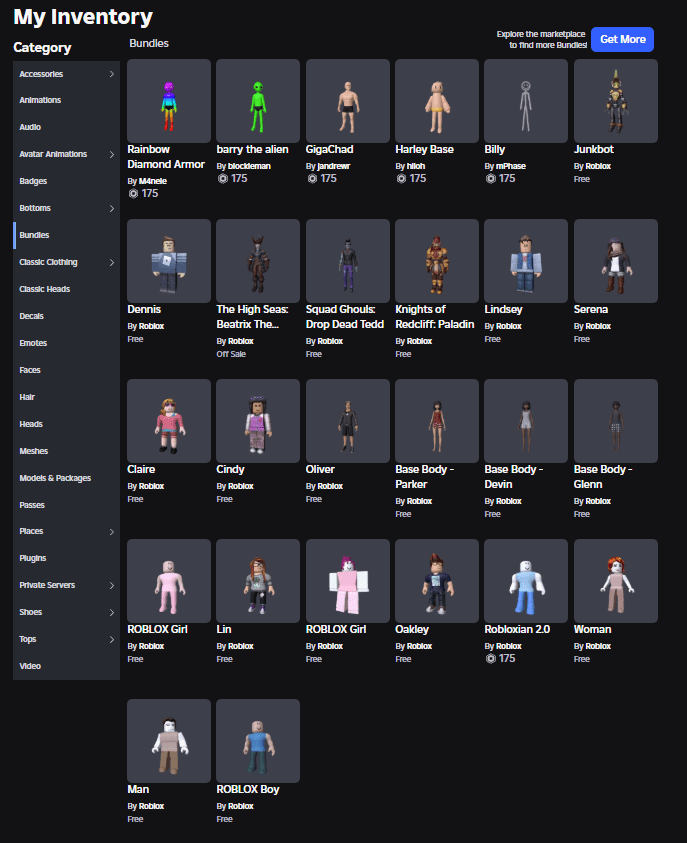Open the Man bundle thumbnail
The height and width of the screenshot is (843, 687).
click(x=169, y=741)
